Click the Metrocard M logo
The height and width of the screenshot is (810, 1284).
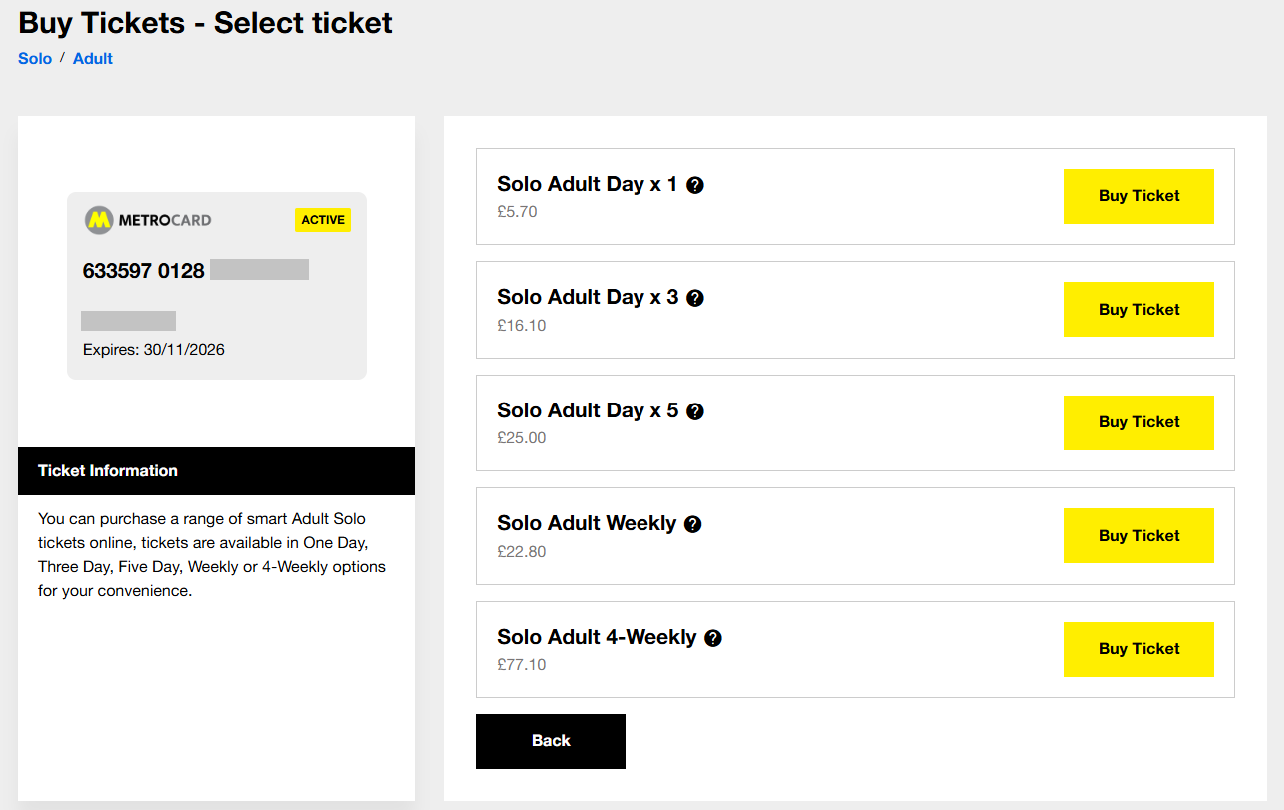(98, 220)
